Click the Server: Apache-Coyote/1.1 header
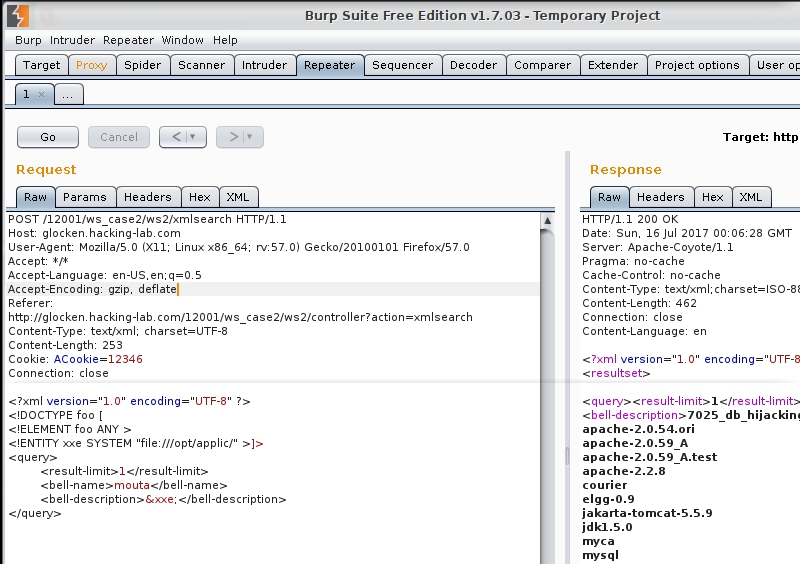 tap(658, 248)
